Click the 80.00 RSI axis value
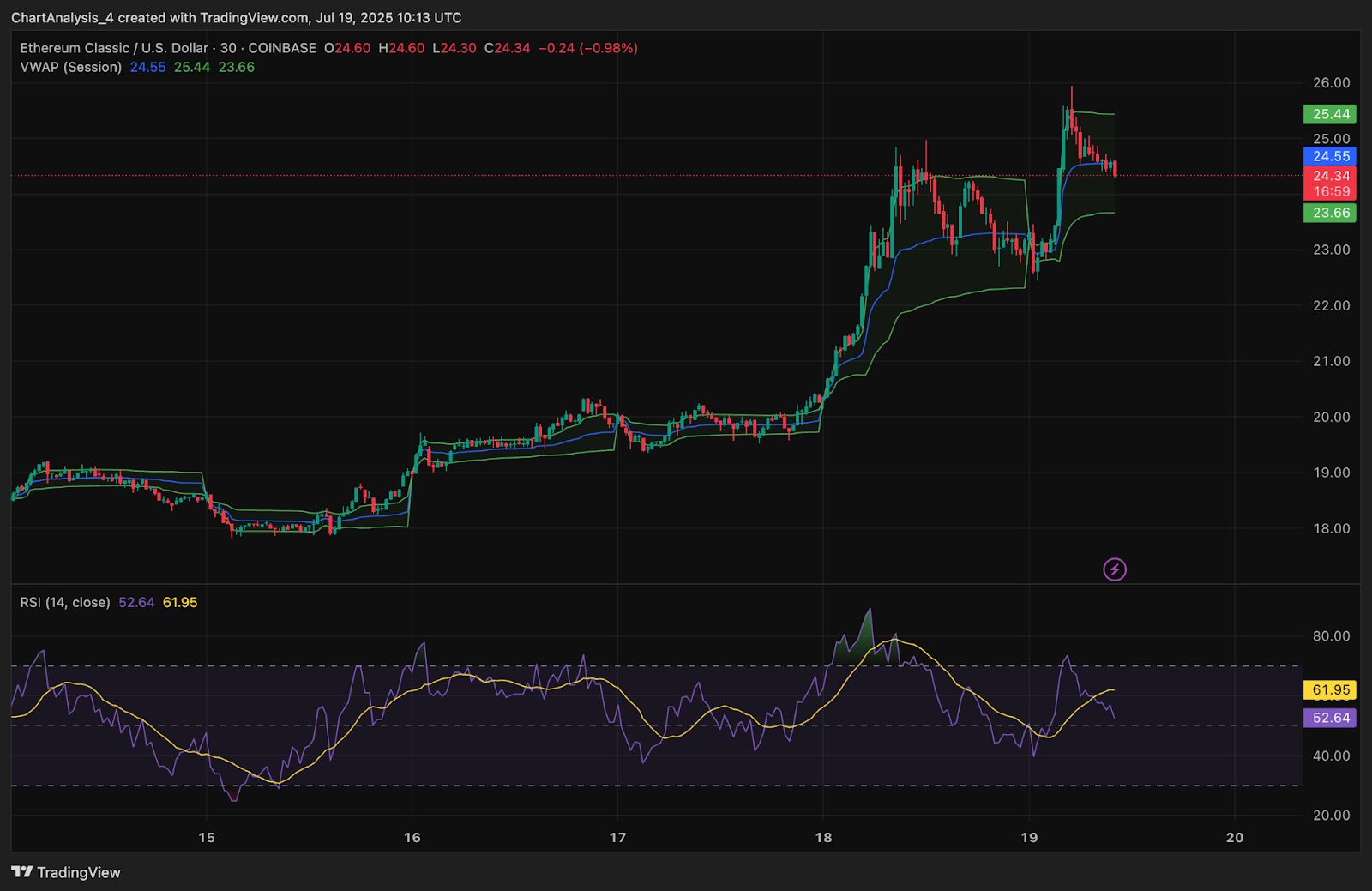Viewport: 1372px width, 891px height. 1332,636
